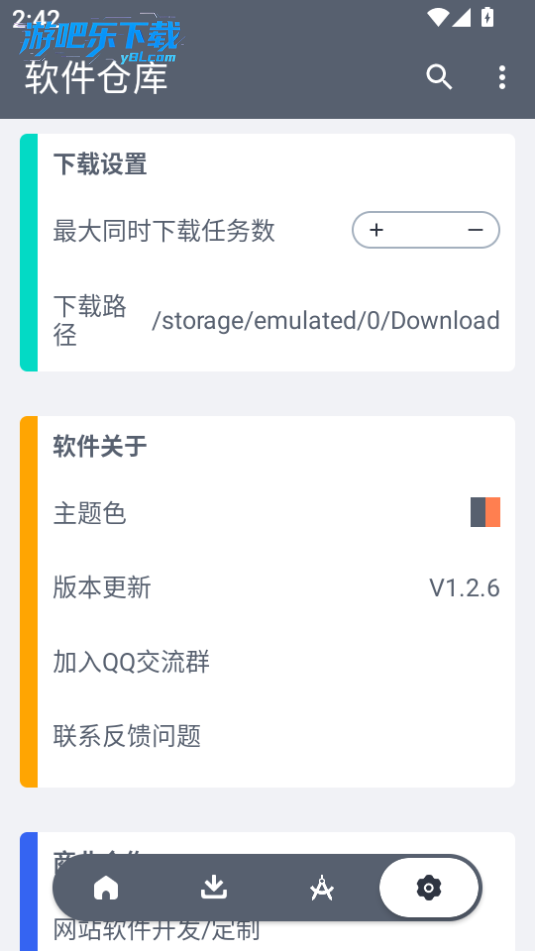Open the compass tools tab icon
This screenshot has width=535, height=951.
321,888
